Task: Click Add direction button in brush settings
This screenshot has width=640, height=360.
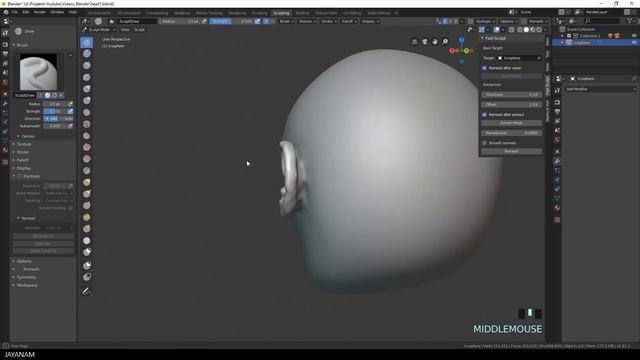Action: tap(51, 119)
